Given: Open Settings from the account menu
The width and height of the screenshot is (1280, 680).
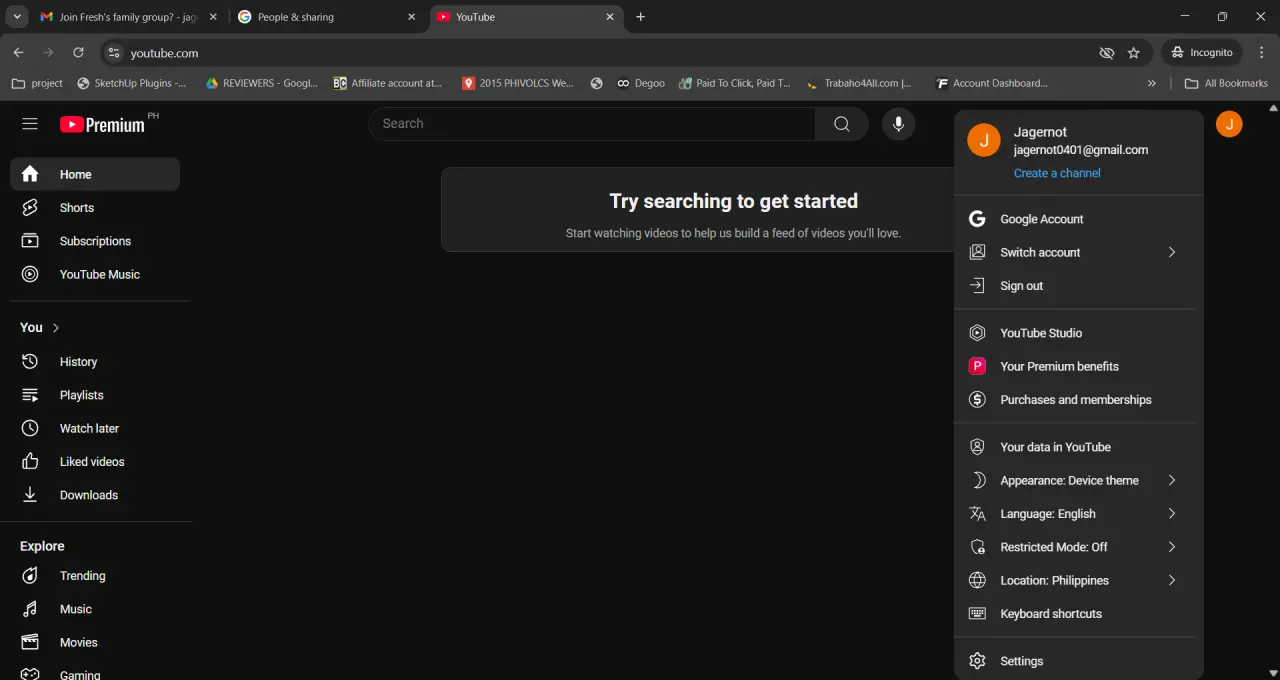Looking at the screenshot, I should pyautogui.click(x=1079, y=661).
